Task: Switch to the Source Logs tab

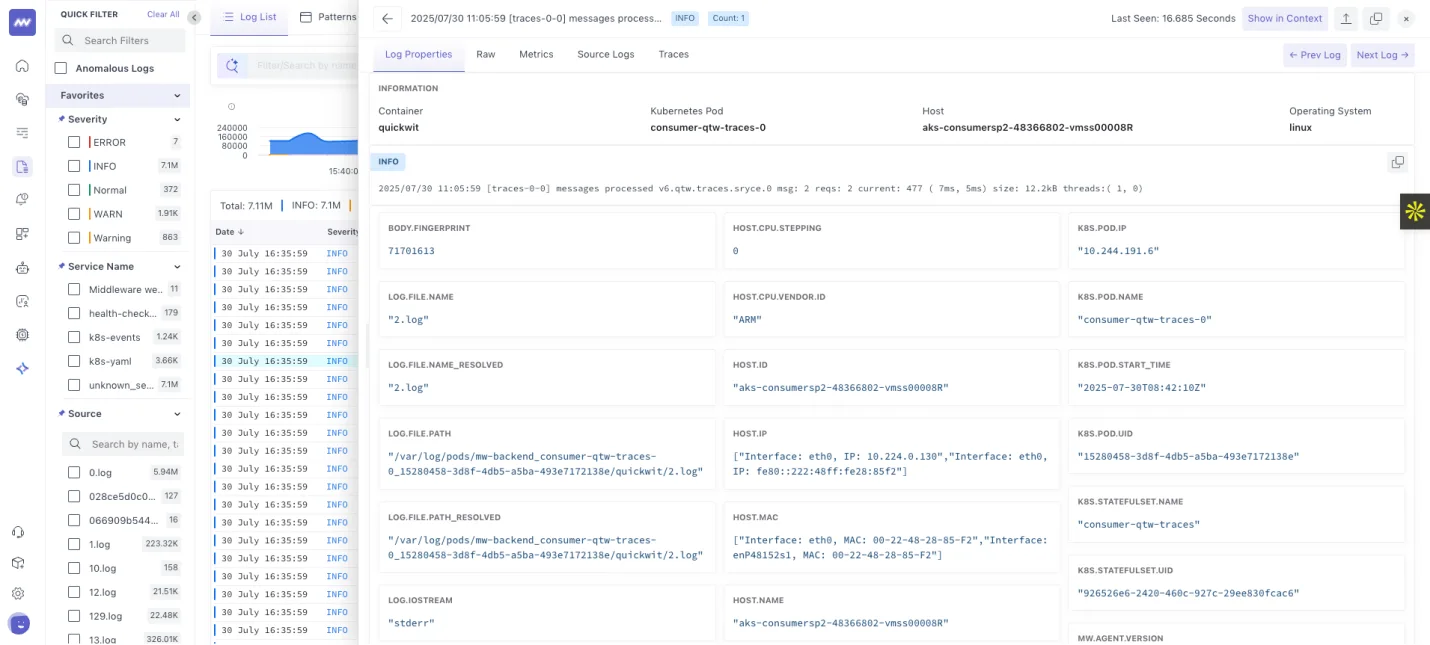Action: point(606,54)
